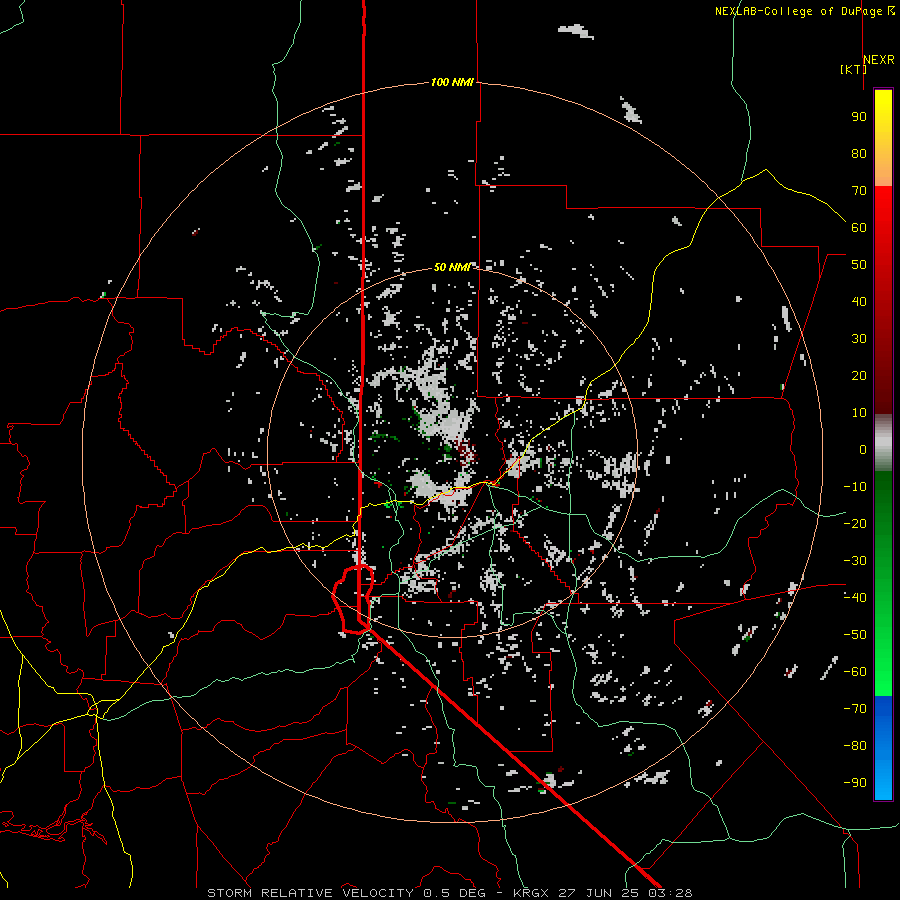Click the -10 value on the velocity scale
Image resolution: width=900 pixels, height=900 pixels.
855,487
